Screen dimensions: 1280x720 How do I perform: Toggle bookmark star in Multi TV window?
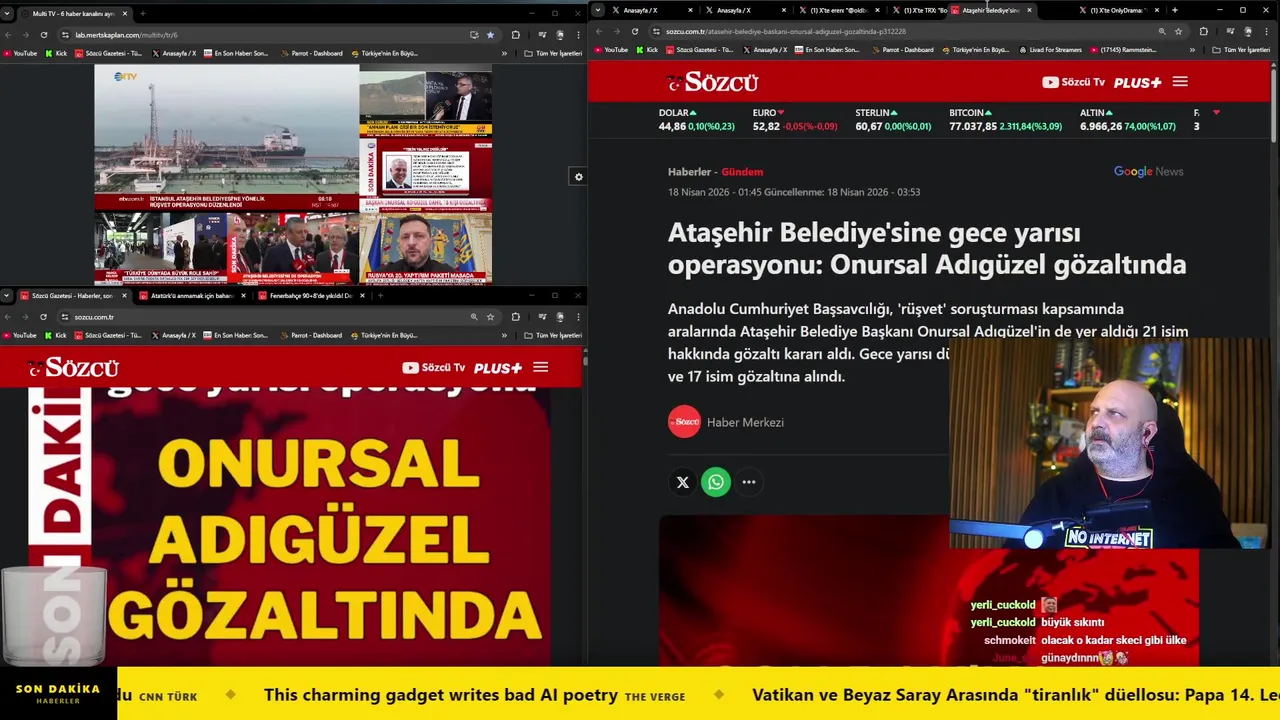(x=490, y=35)
